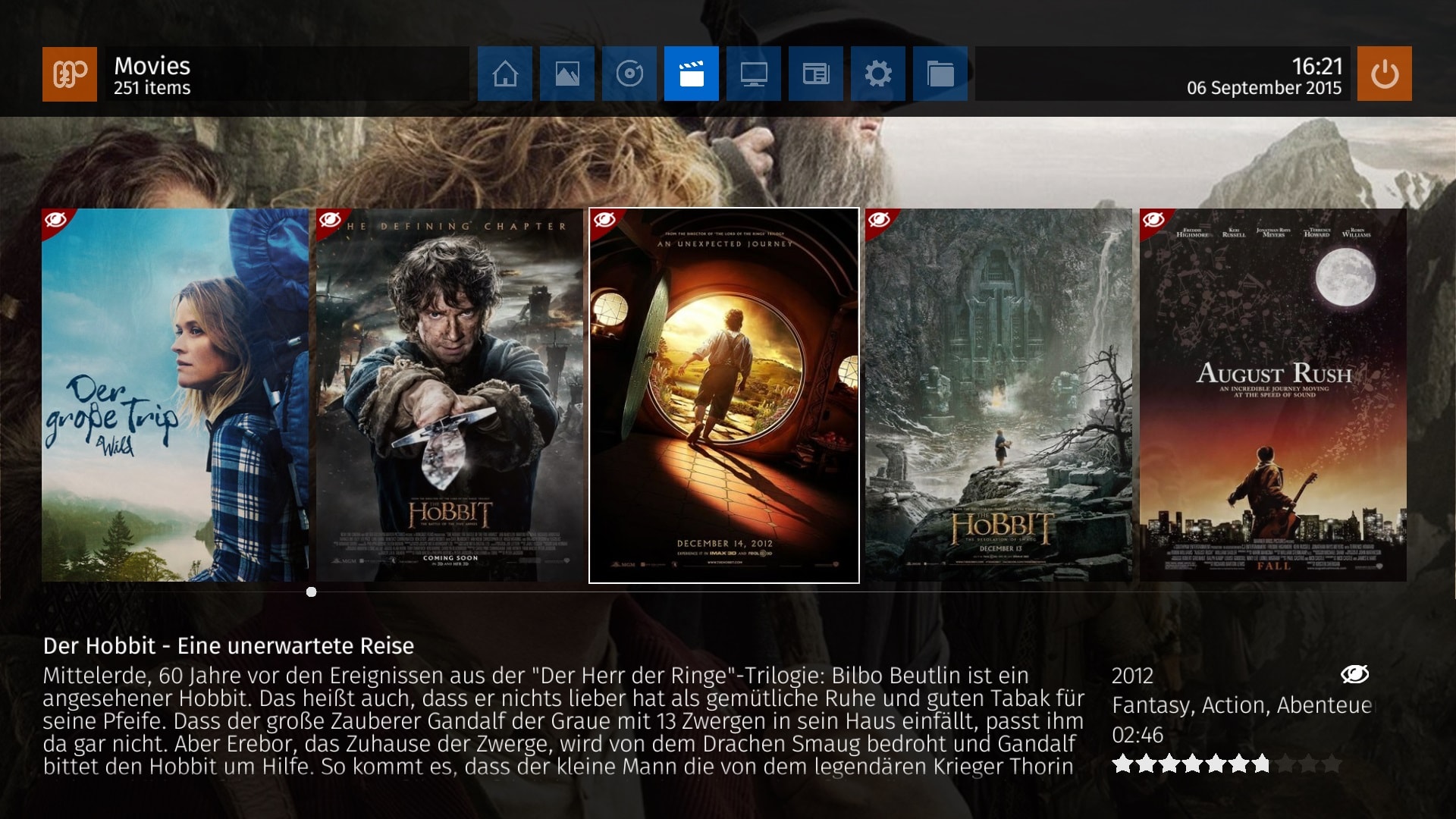Click the star rating bar
Screen dimensions: 1456x819
[1226, 764]
